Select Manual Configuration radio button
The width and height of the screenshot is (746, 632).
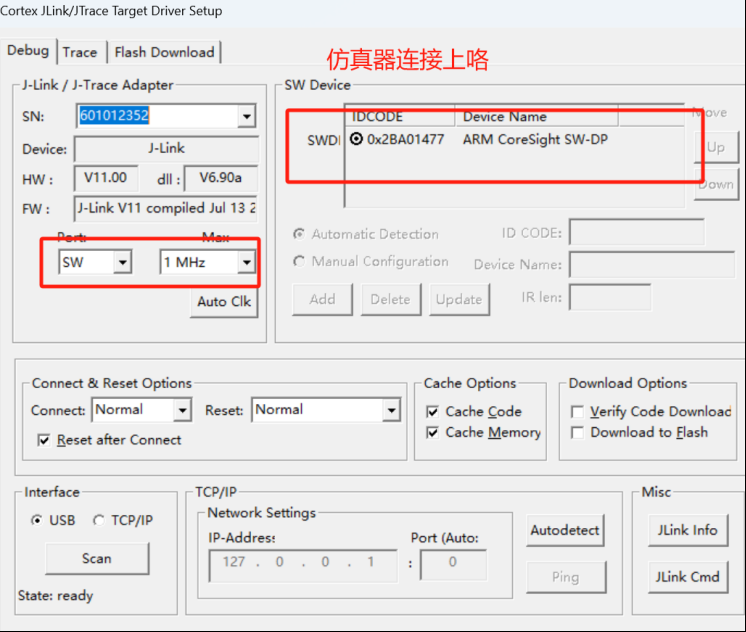pos(299,261)
